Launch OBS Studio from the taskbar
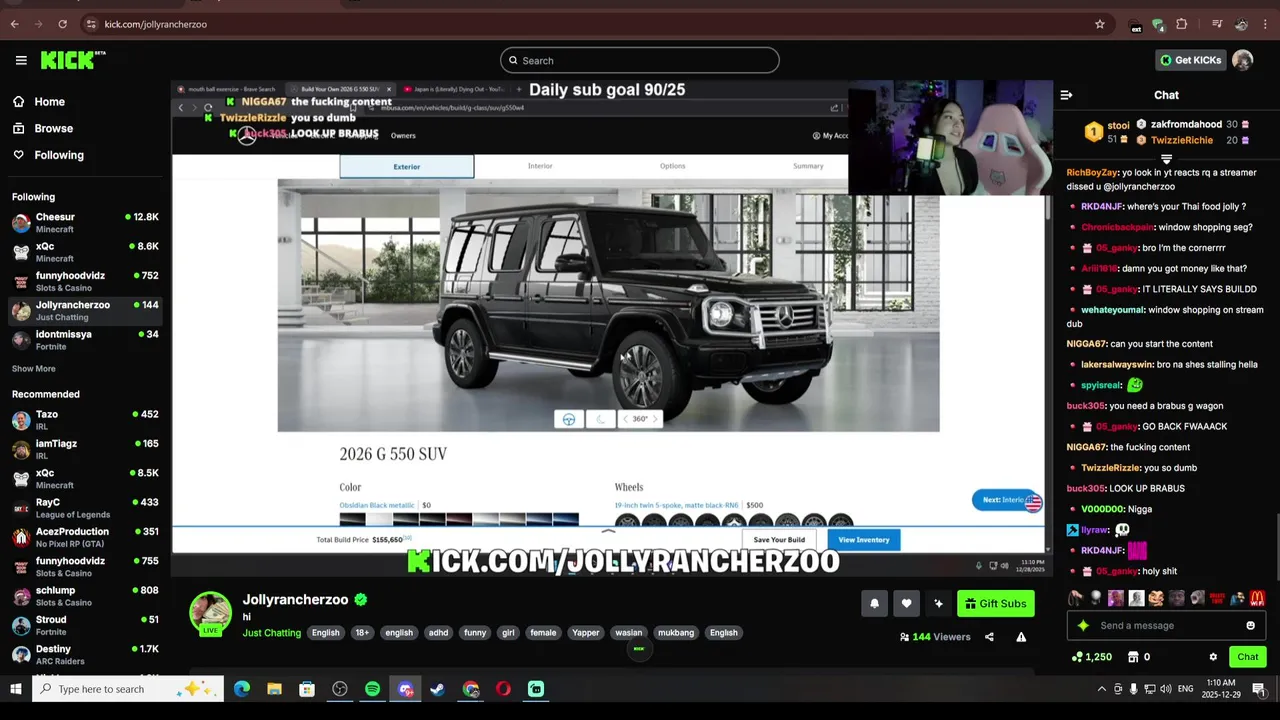Viewport: 1280px width, 720px height. pos(340,689)
